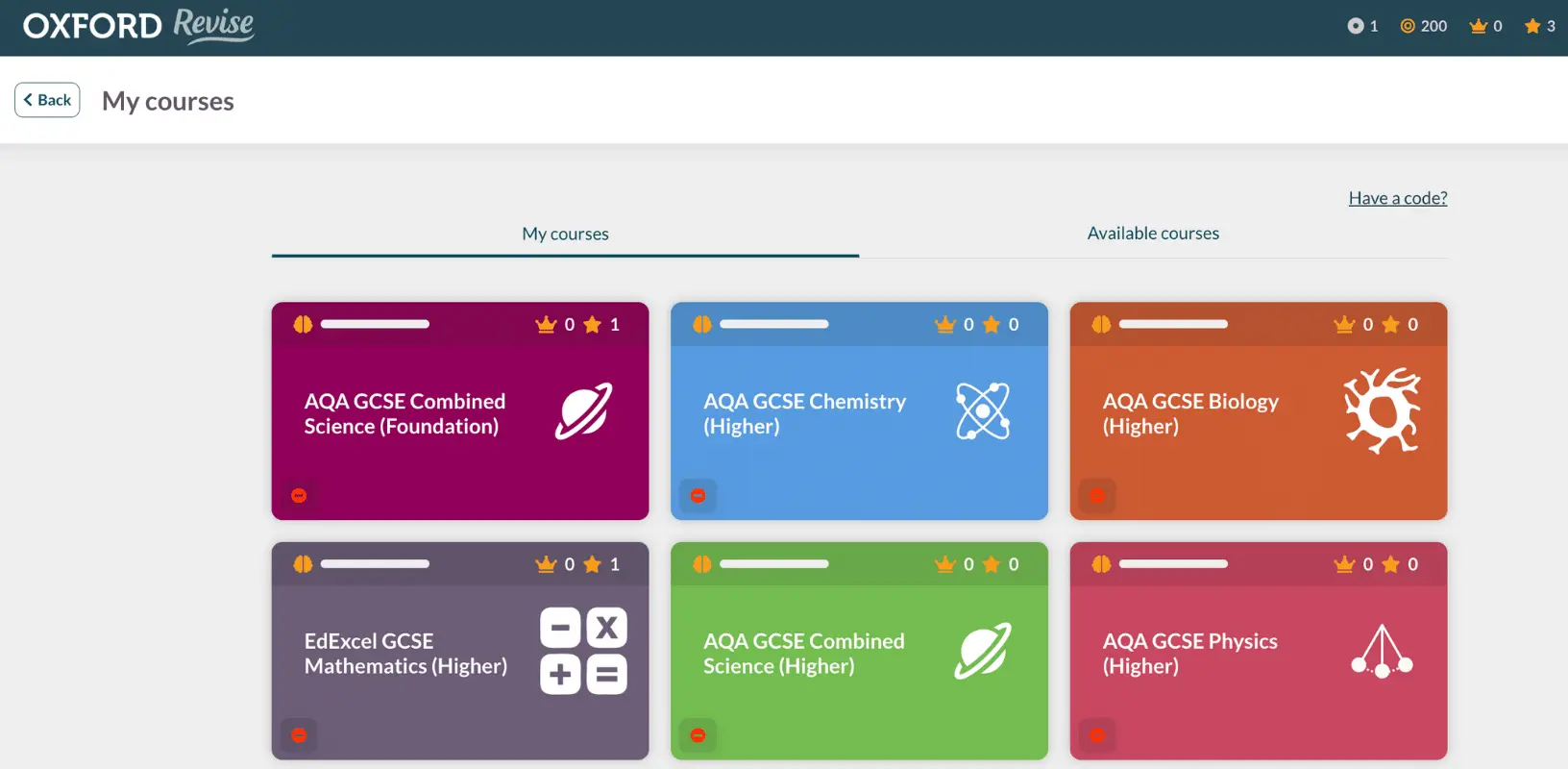Image resolution: width=1568 pixels, height=769 pixels.
Task: Click progress bar on Biology (Higher) card
Action: tap(1173, 324)
